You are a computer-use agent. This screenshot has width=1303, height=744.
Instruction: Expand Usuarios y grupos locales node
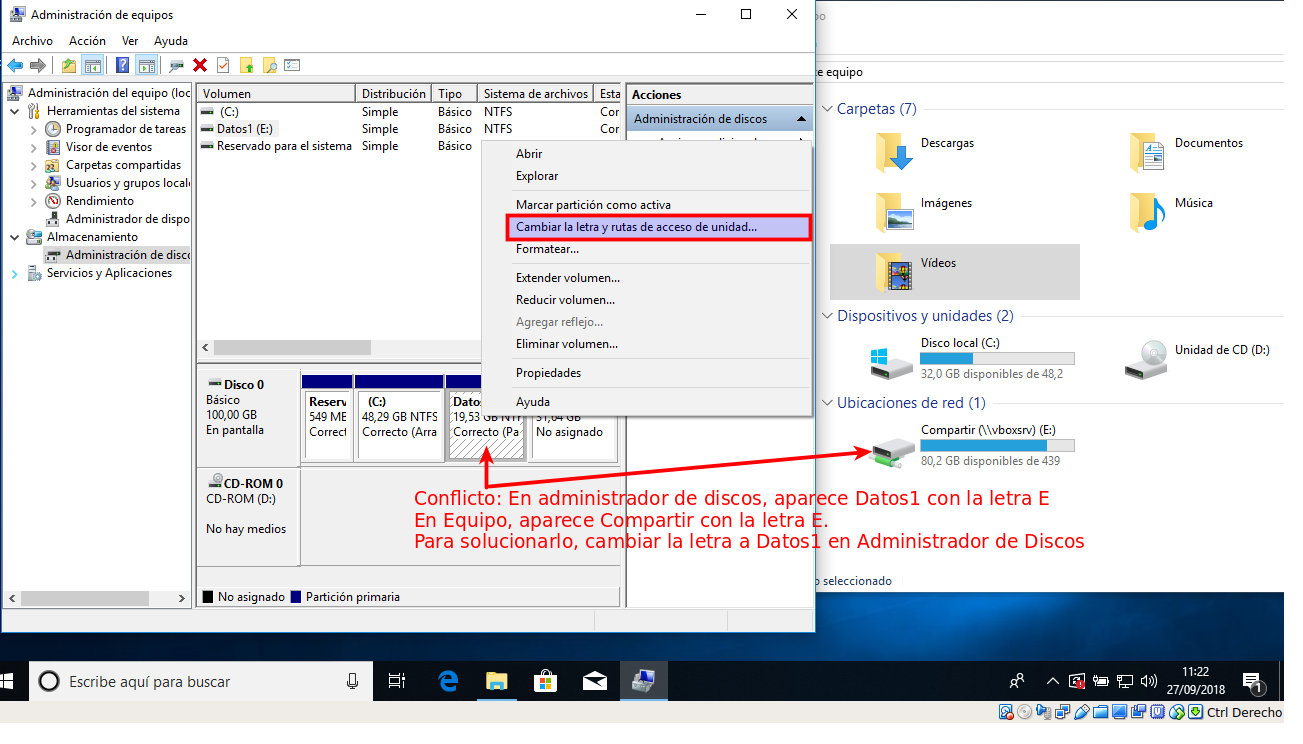click(34, 183)
